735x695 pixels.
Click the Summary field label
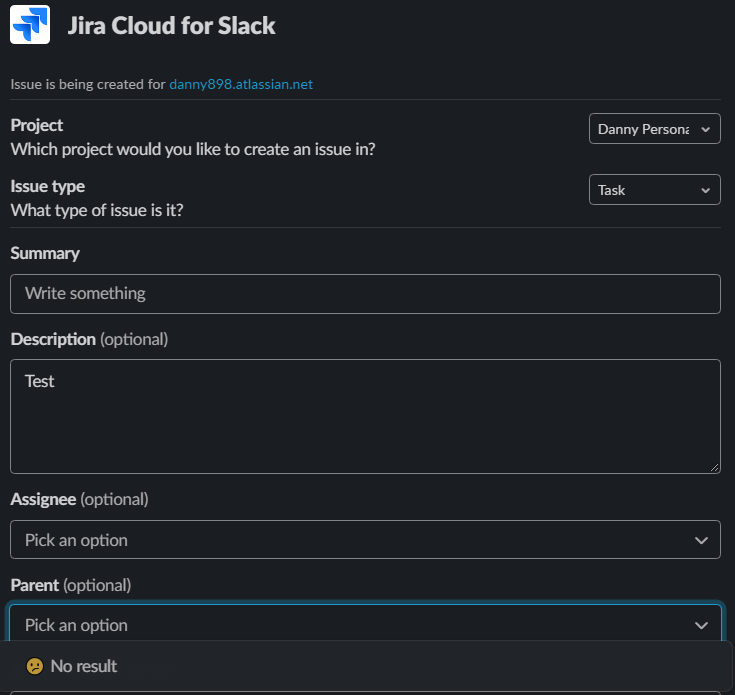pos(45,254)
